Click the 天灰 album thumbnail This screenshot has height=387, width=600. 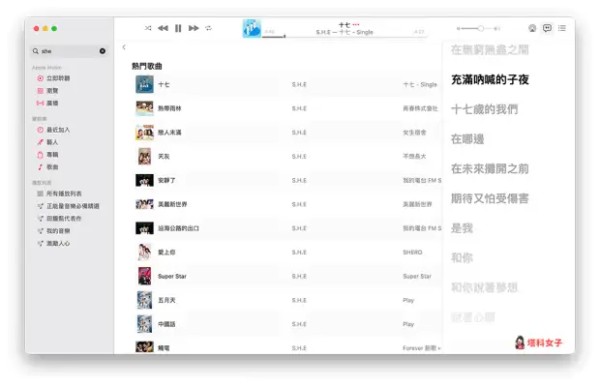145,156
